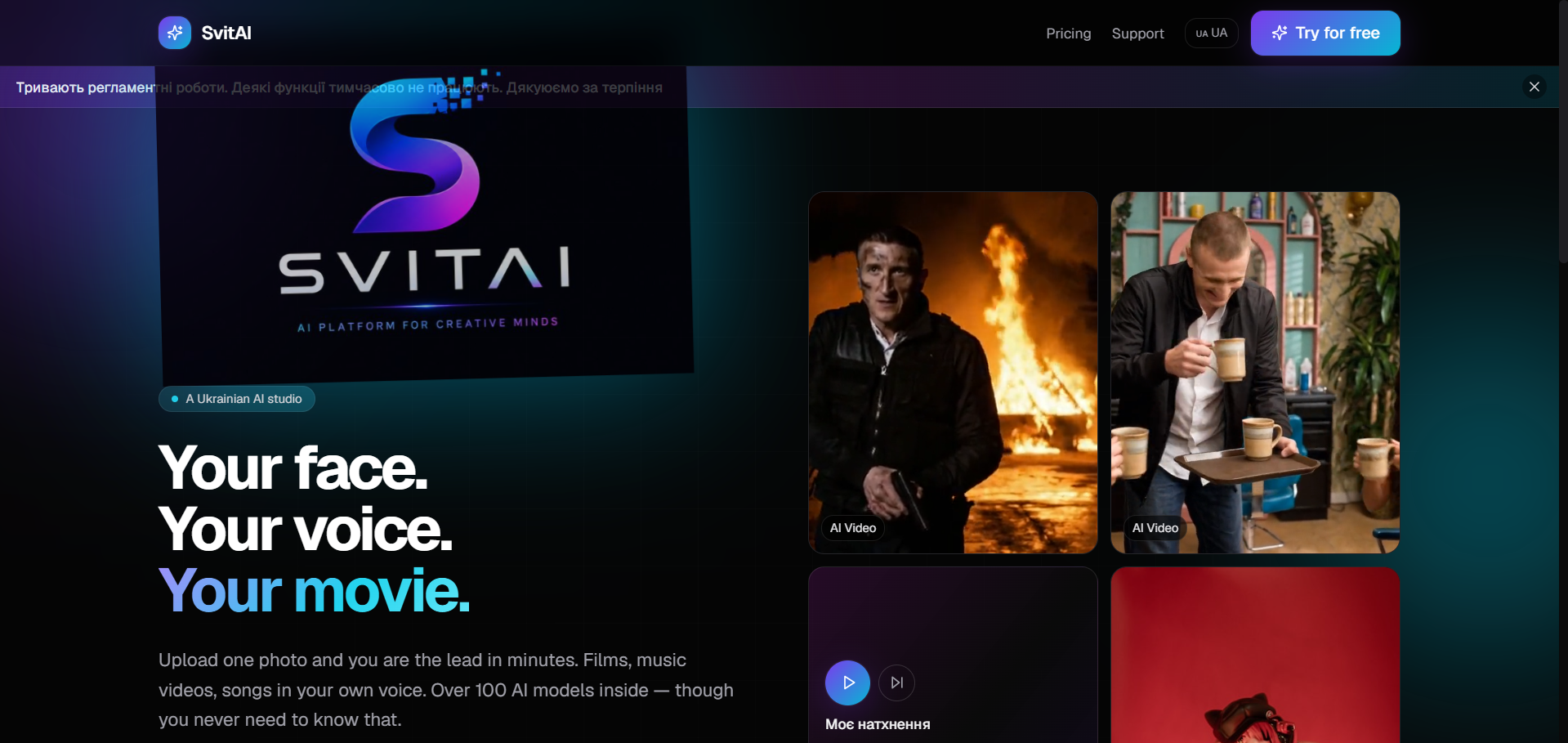This screenshot has width=1568, height=743.
Task: Click the Your voice. heading line
Action: click(x=306, y=530)
